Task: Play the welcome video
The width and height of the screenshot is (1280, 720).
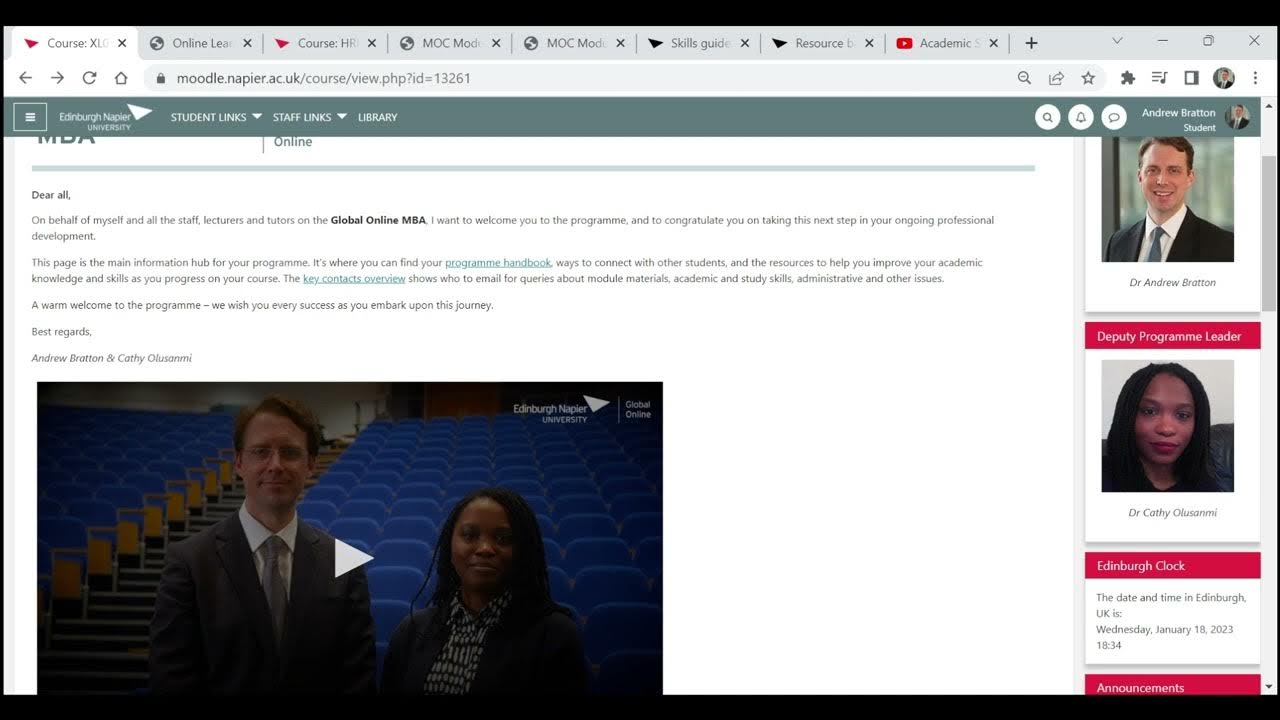Action: 352,558
